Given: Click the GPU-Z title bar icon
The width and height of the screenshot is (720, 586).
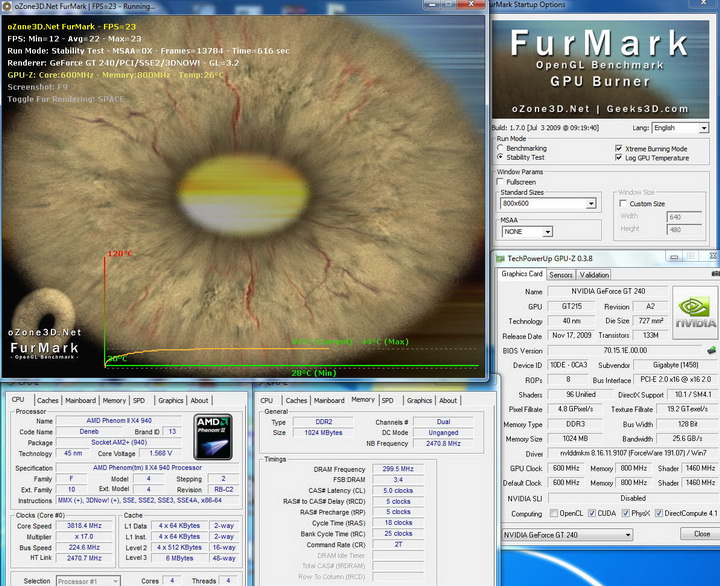Looking at the screenshot, I should (x=500, y=259).
